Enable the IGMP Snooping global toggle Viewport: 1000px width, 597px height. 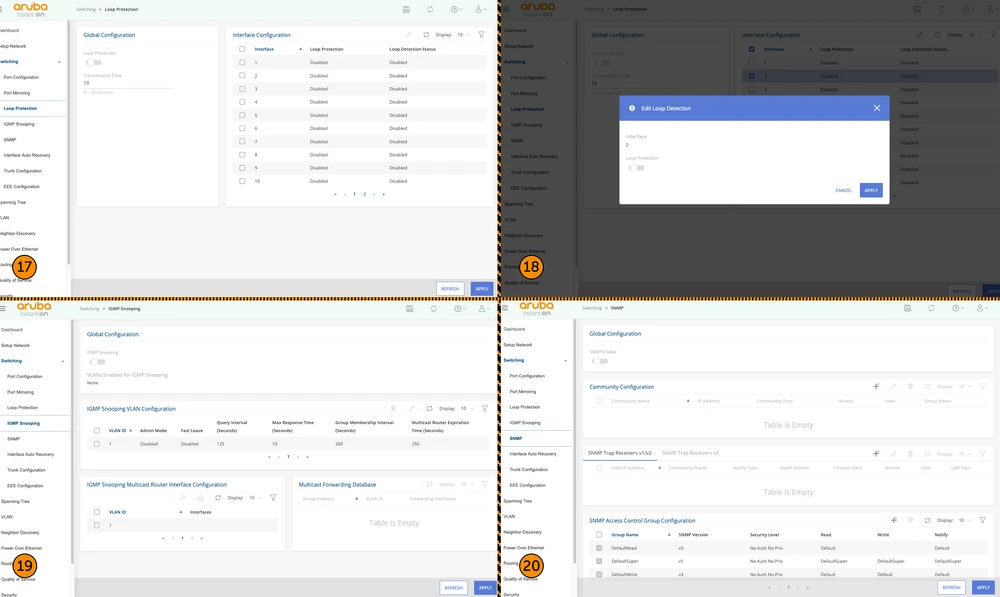click(x=95, y=361)
